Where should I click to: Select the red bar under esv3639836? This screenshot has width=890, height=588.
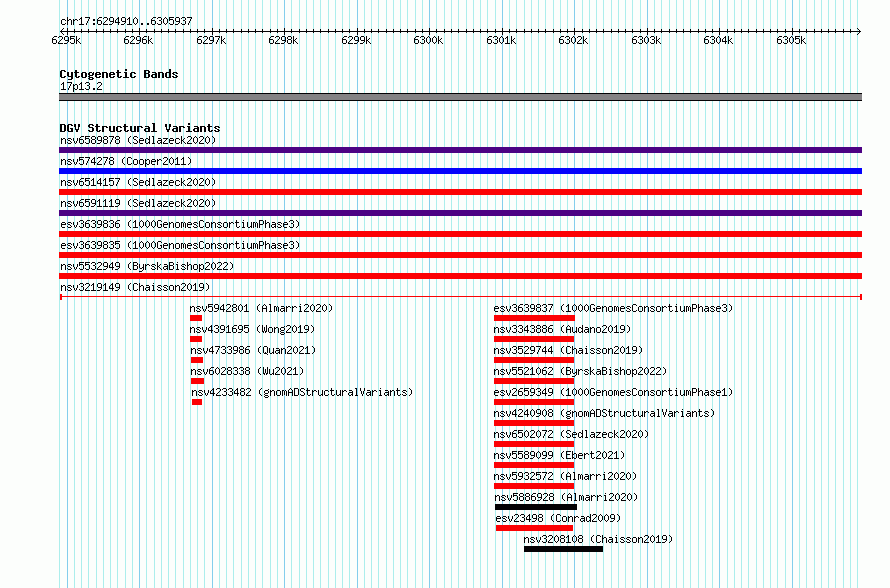click(460, 234)
